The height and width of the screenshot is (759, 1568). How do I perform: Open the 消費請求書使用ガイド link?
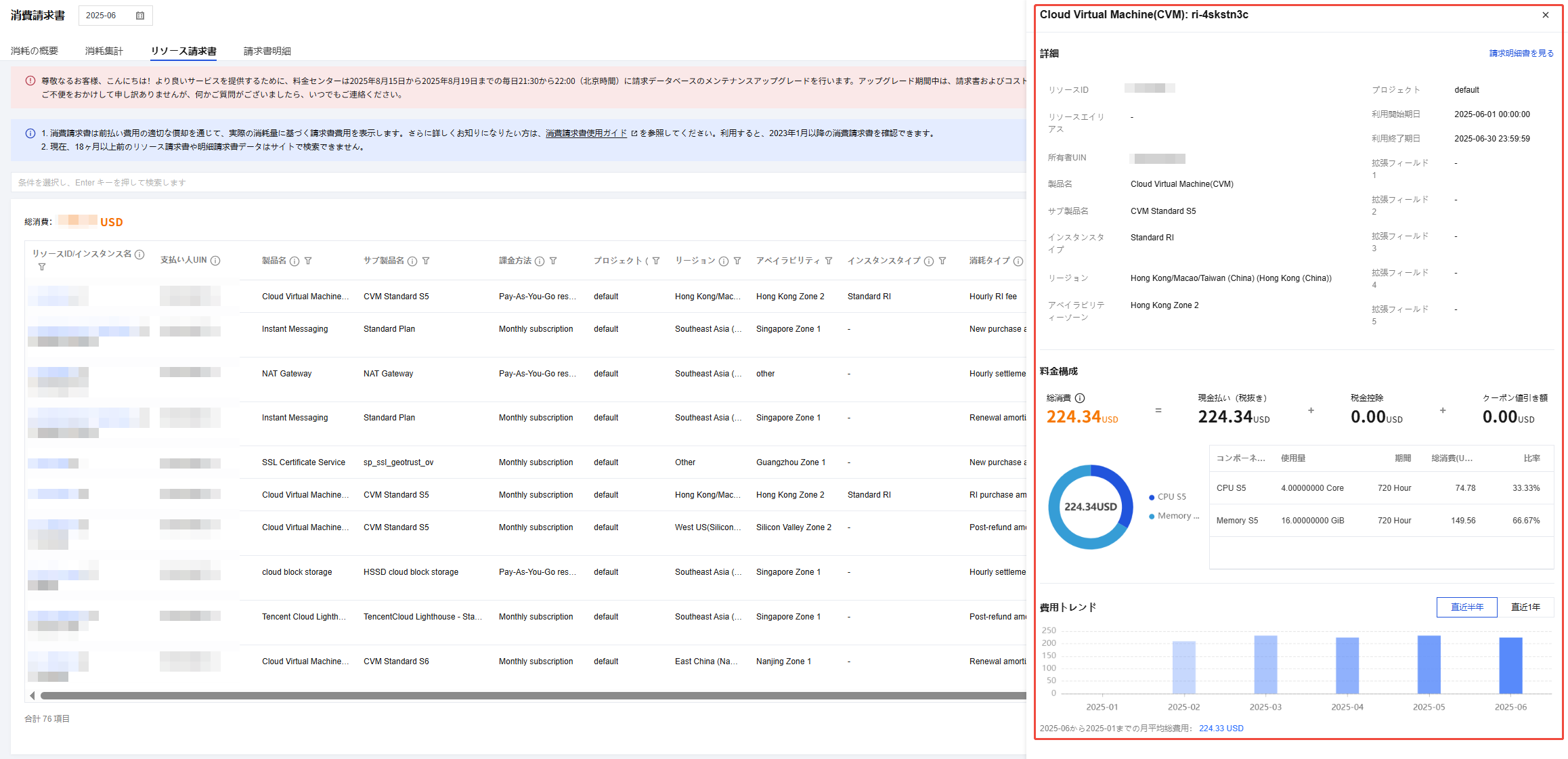pyautogui.click(x=586, y=133)
